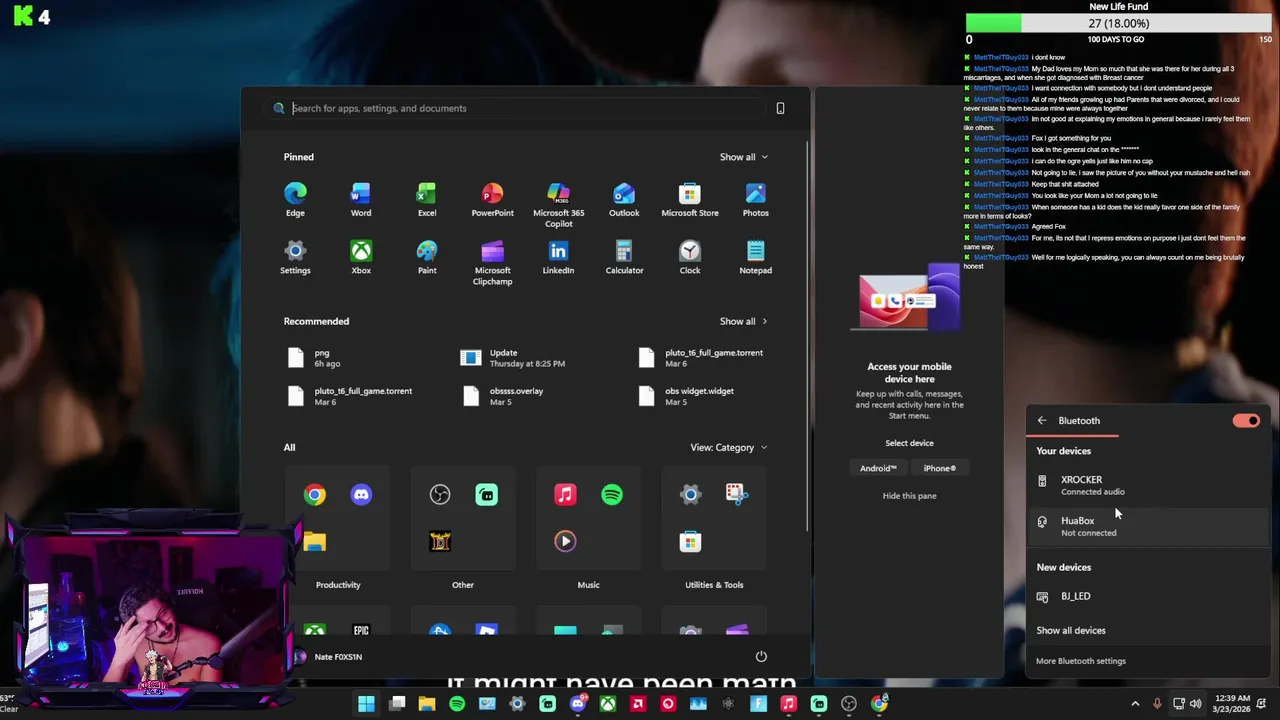
Task: Open the pinned Calculator app
Action: point(624,257)
